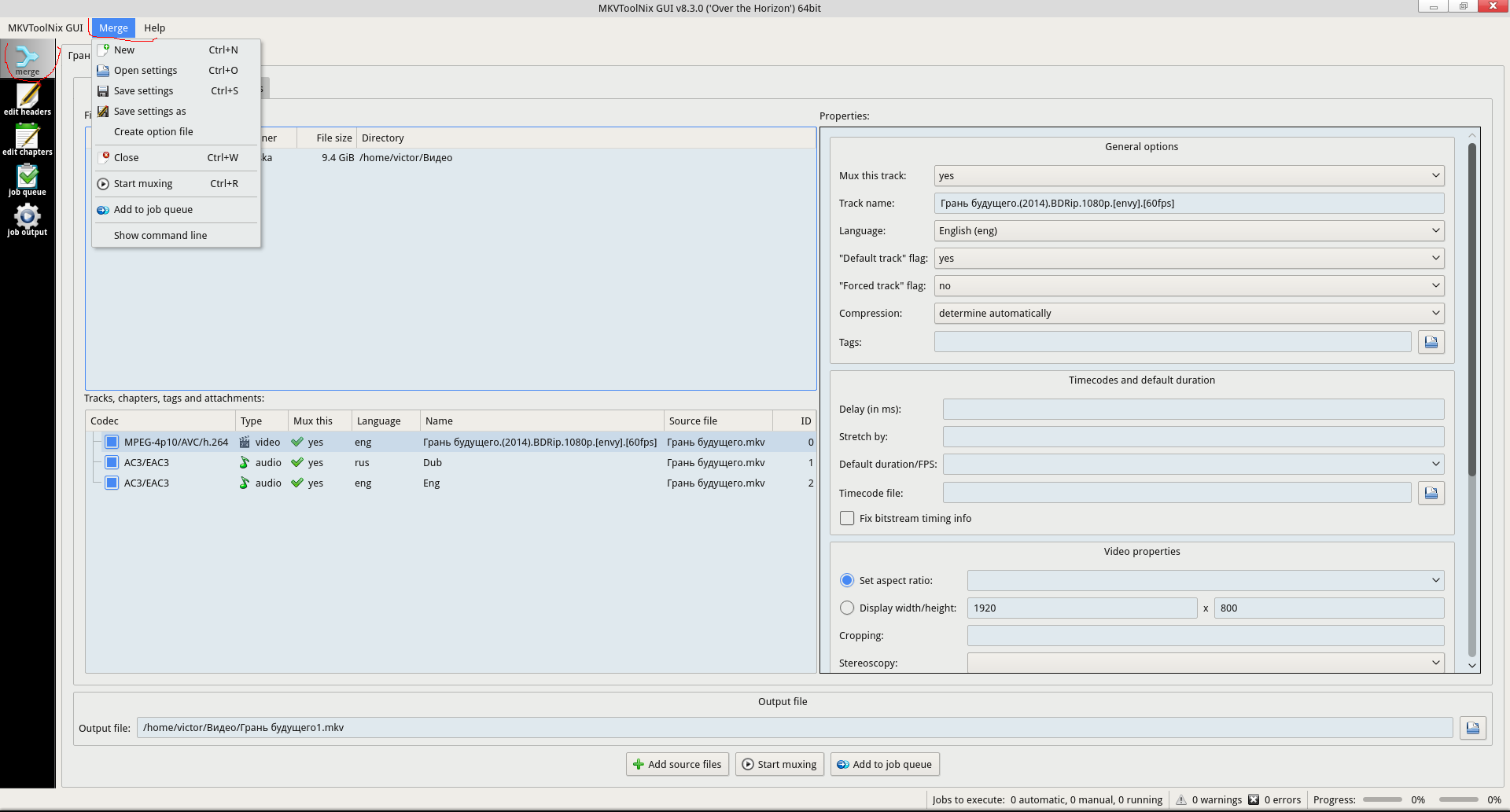Choose Show command line from Merge menu

160,235
